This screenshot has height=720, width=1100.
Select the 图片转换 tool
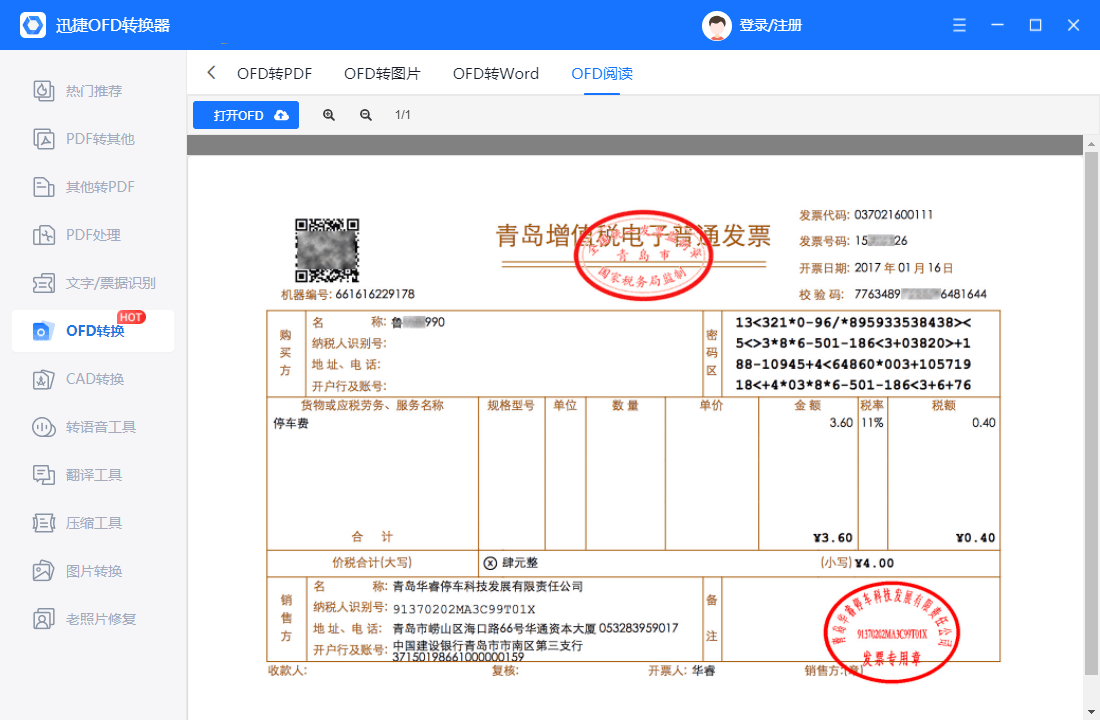click(x=92, y=570)
